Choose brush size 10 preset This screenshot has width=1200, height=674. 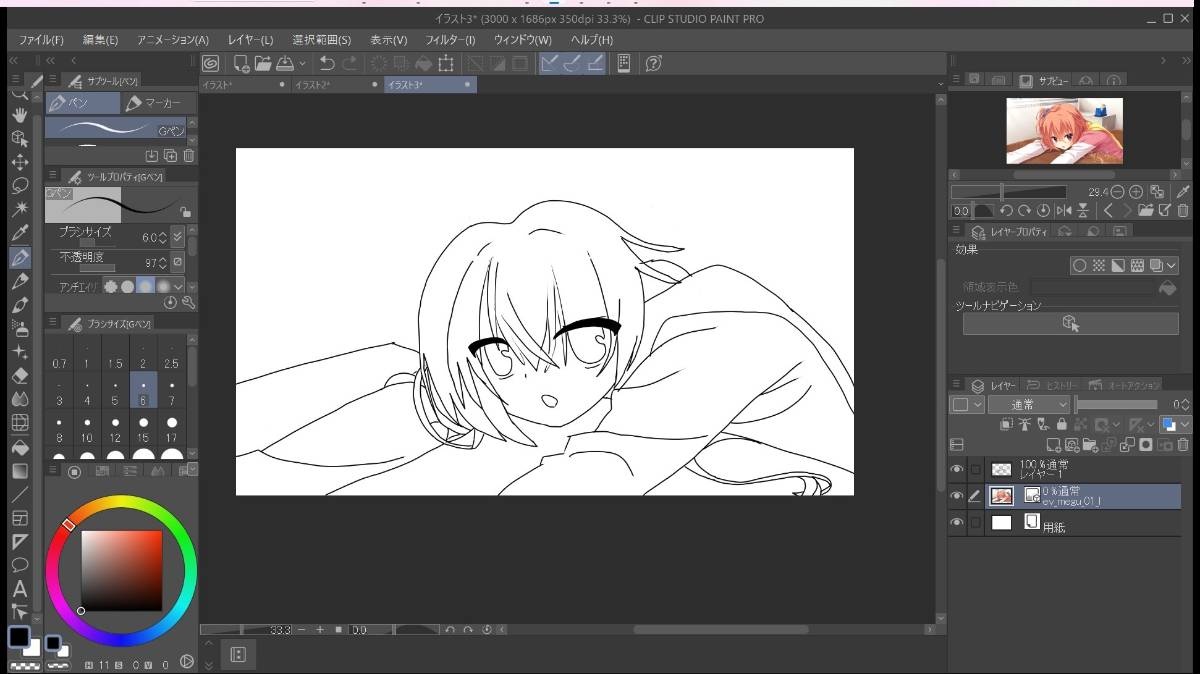87,432
